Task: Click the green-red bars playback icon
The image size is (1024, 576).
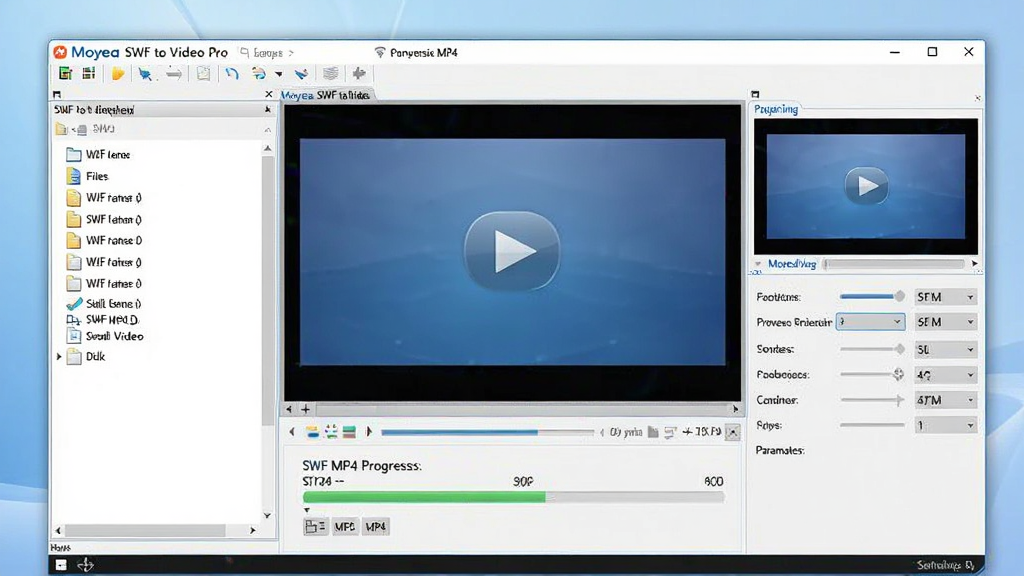Action: 349,432
